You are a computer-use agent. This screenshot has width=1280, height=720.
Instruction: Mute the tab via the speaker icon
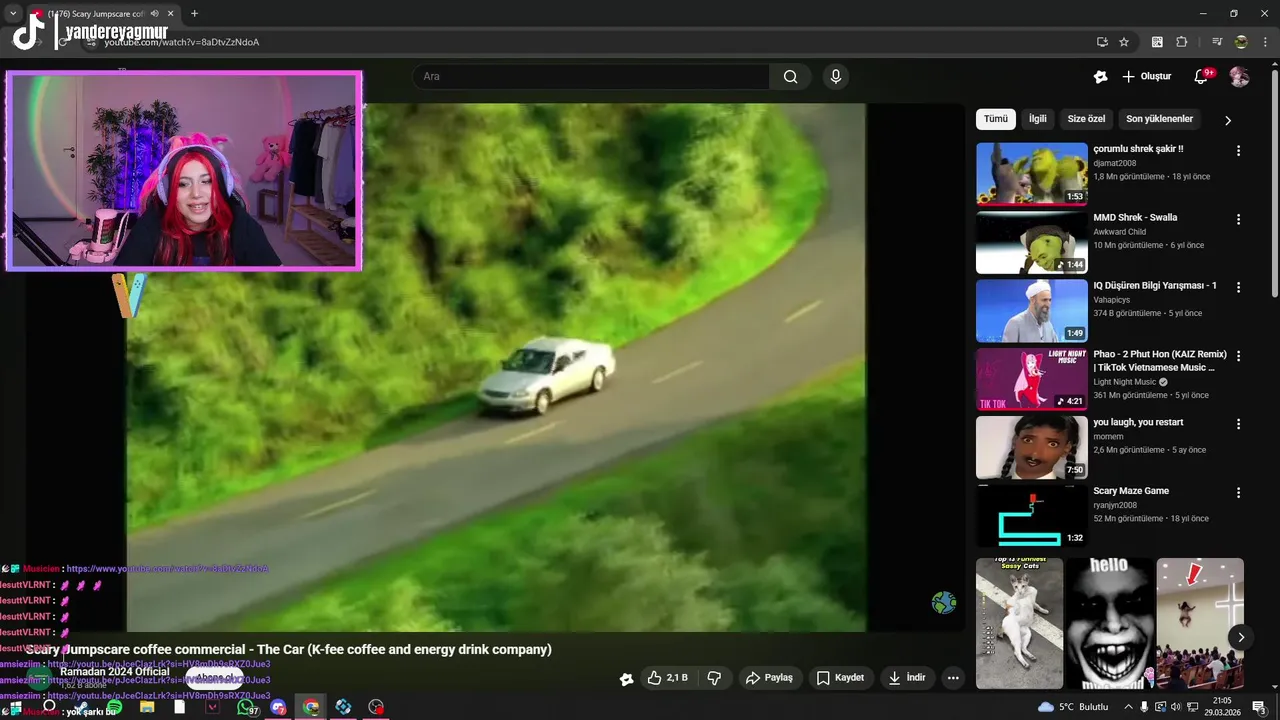tap(154, 14)
